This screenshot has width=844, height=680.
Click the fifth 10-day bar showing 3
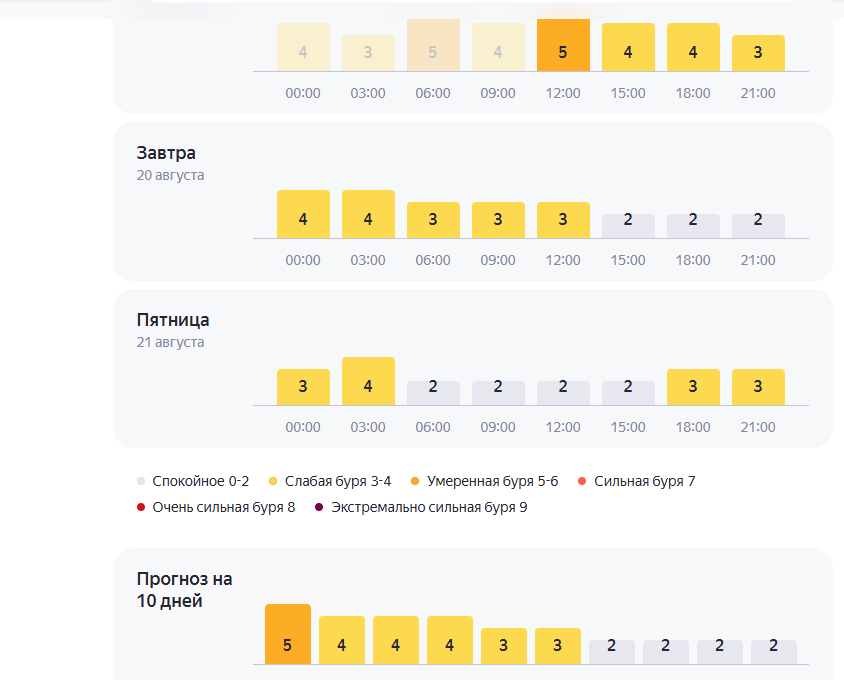(x=504, y=646)
